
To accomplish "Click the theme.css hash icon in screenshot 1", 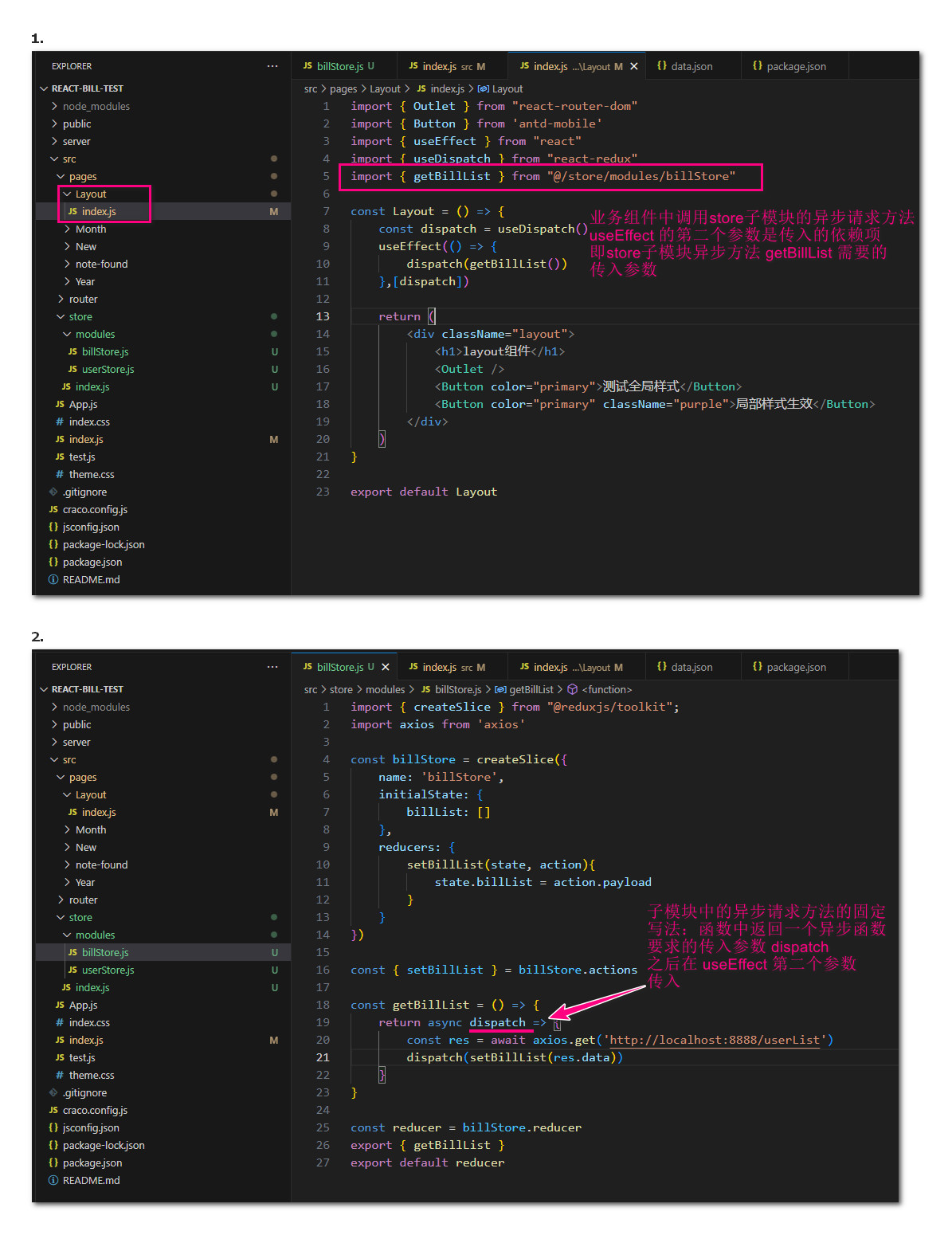I will coord(60,474).
